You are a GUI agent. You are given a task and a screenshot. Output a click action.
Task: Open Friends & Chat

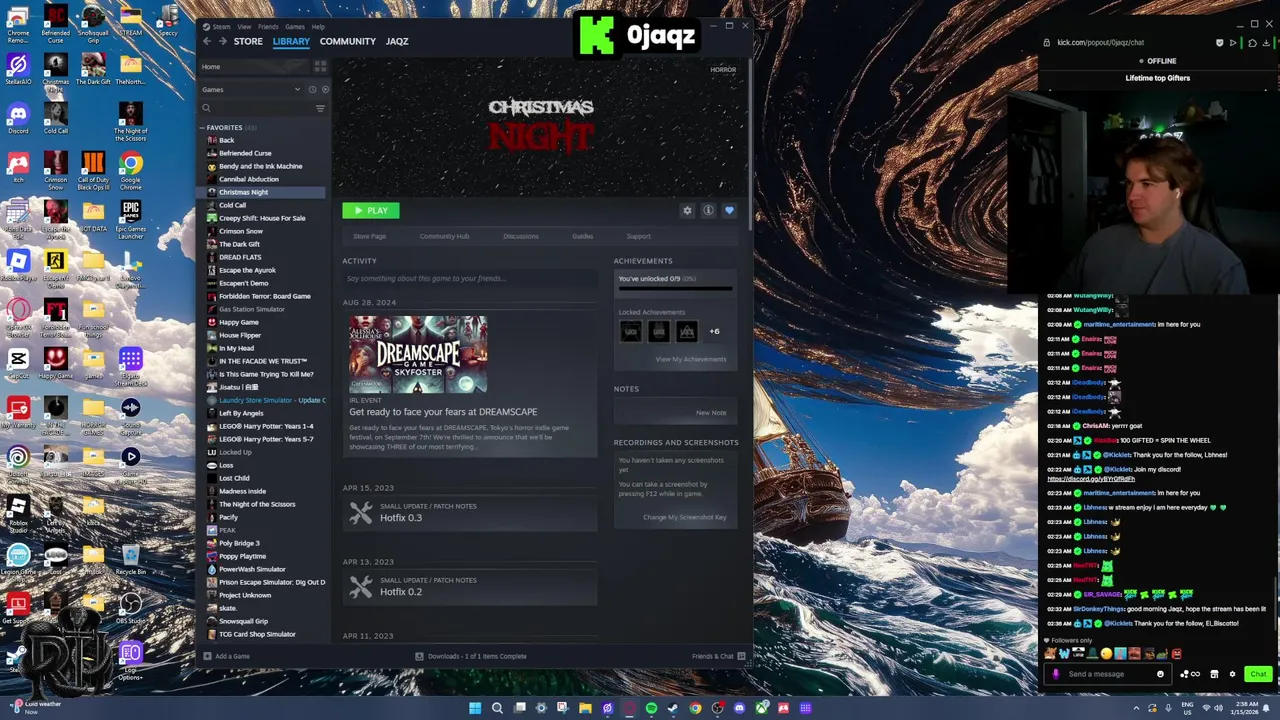(718, 656)
